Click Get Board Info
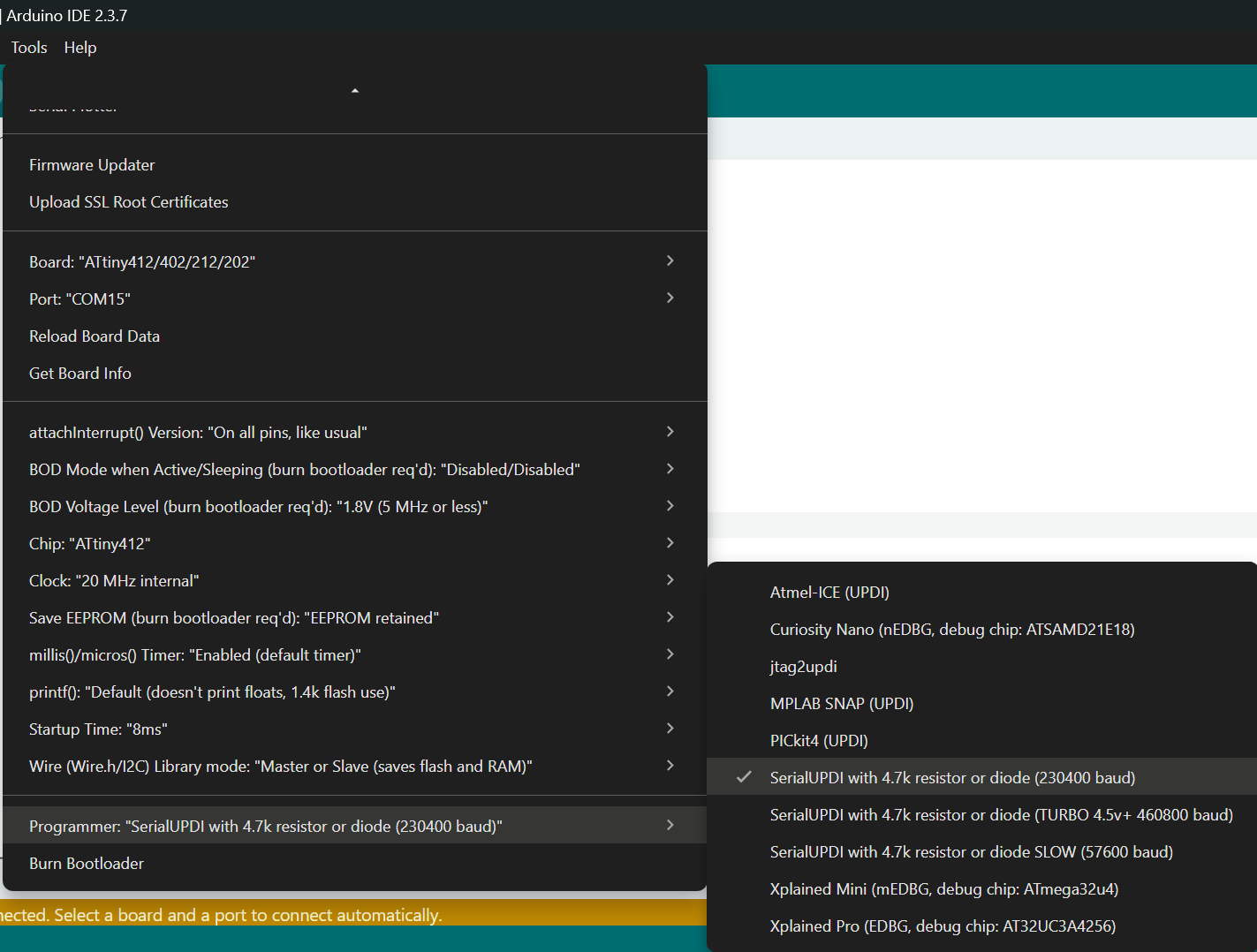This screenshot has width=1257, height=952. 80,374
